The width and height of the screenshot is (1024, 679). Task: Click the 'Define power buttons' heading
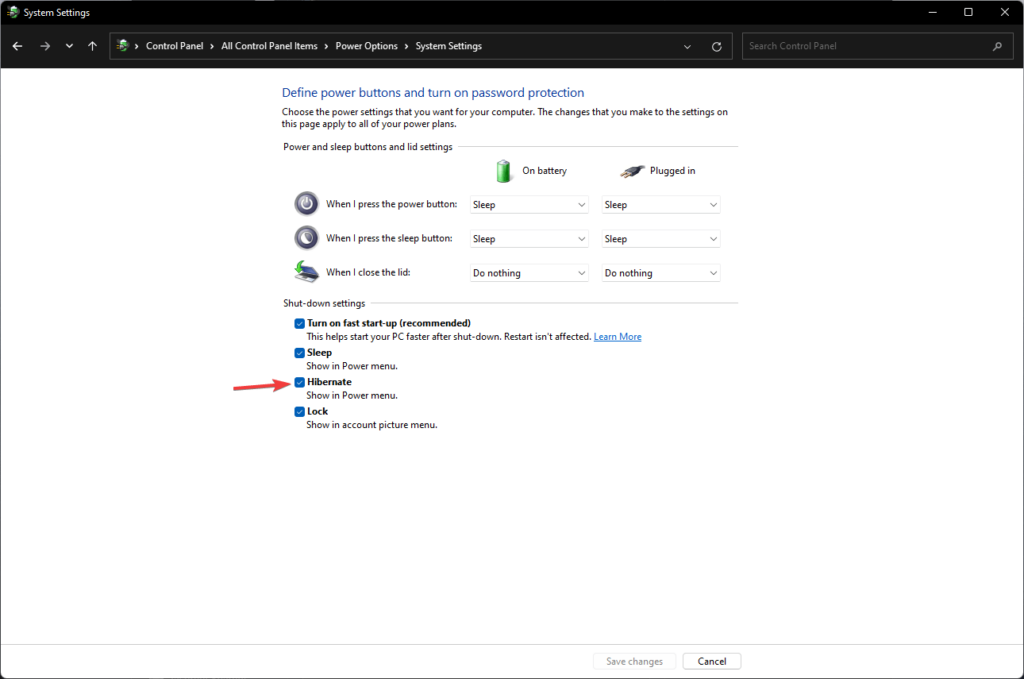click(433, 93)
